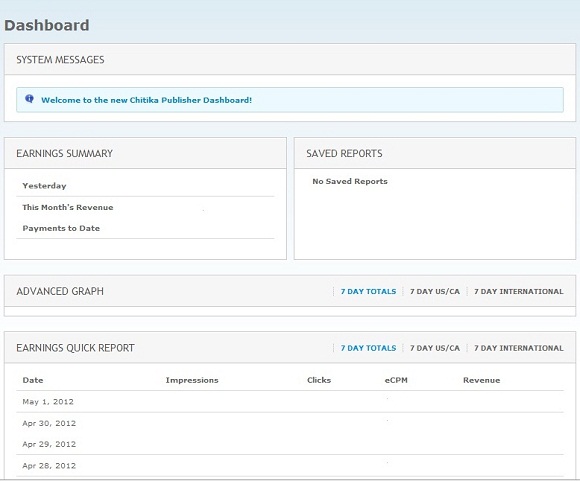Screen dimensions: 580x481
Task: Select the Apr 30, 2012 report row
Action: (290, 423)
